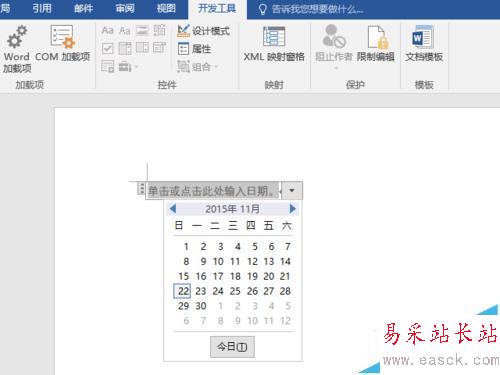Open COM Add-ins (COM 加载项)
Viewport: 500px width, 375px height.
point(62,43)
